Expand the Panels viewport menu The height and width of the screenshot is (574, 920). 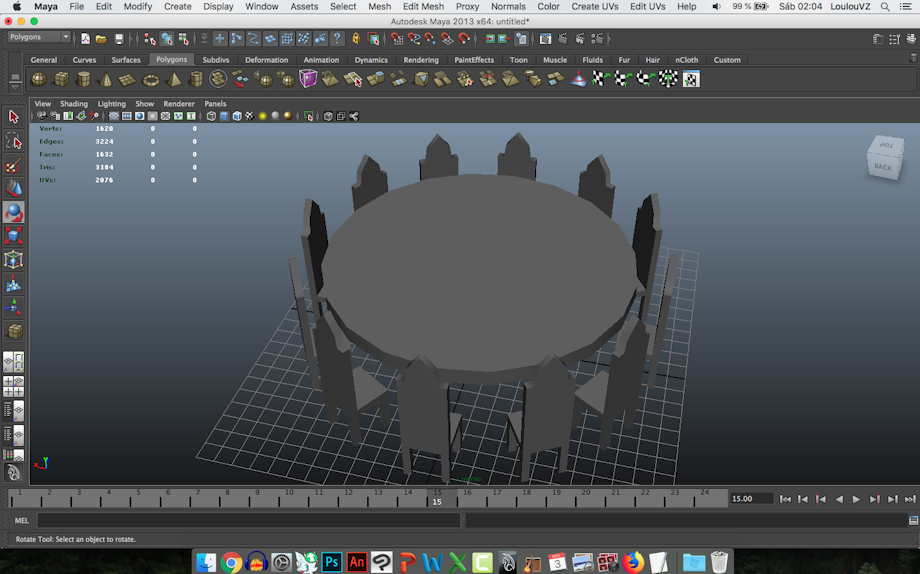tap(215, 104)
